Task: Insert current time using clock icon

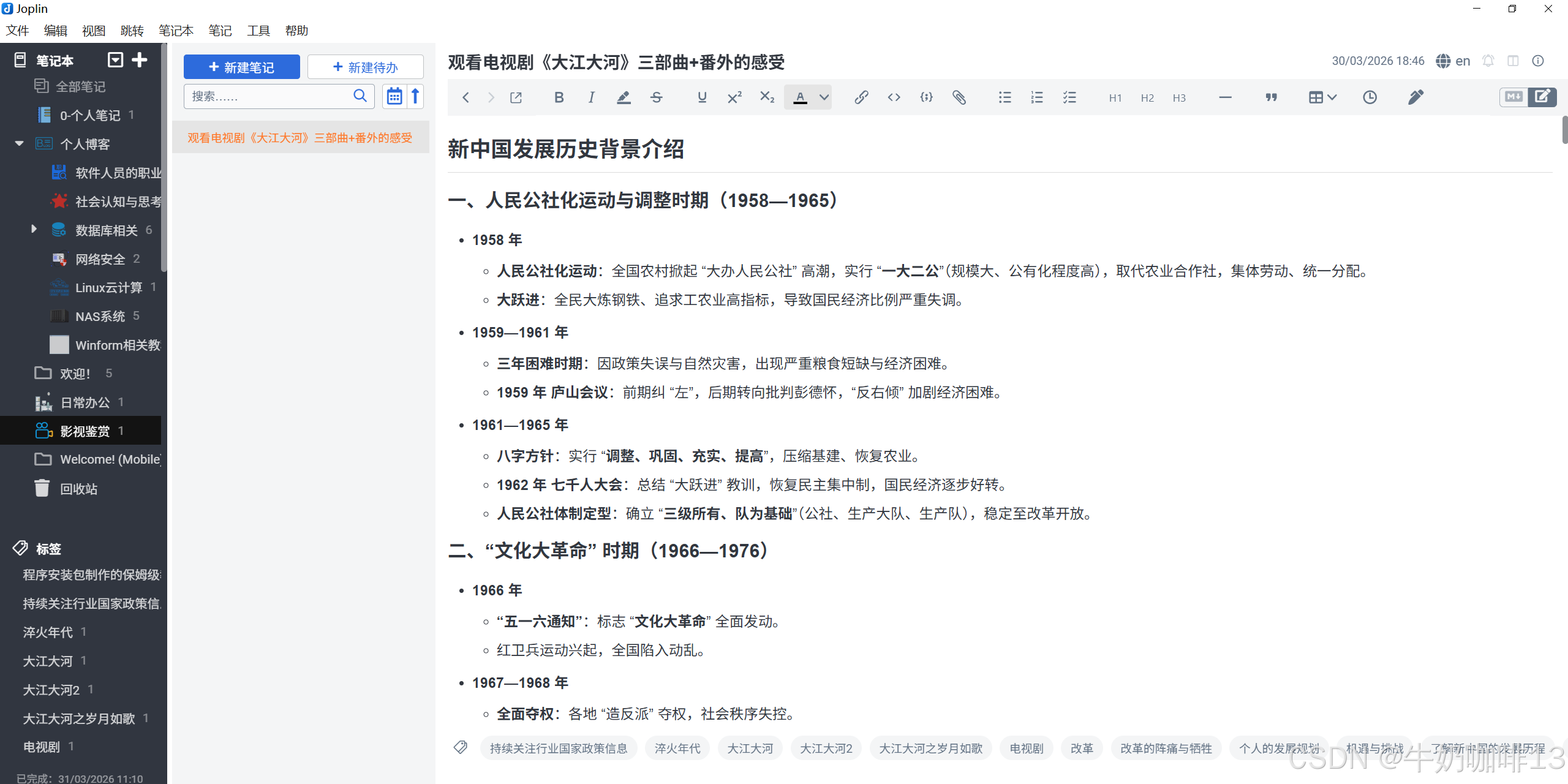Action: coord(1370,97)
